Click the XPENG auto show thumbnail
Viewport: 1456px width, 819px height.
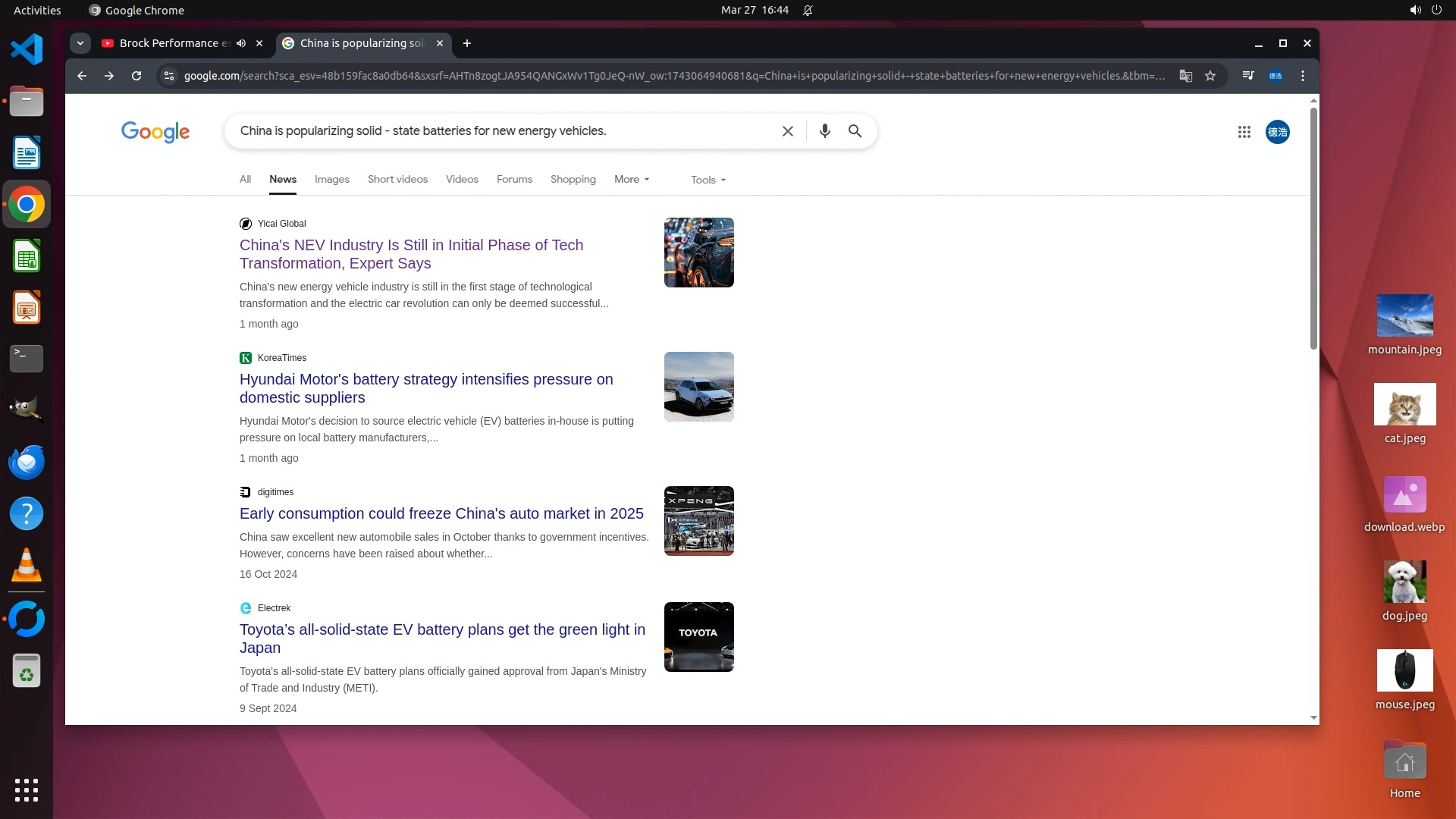point(698,521)
